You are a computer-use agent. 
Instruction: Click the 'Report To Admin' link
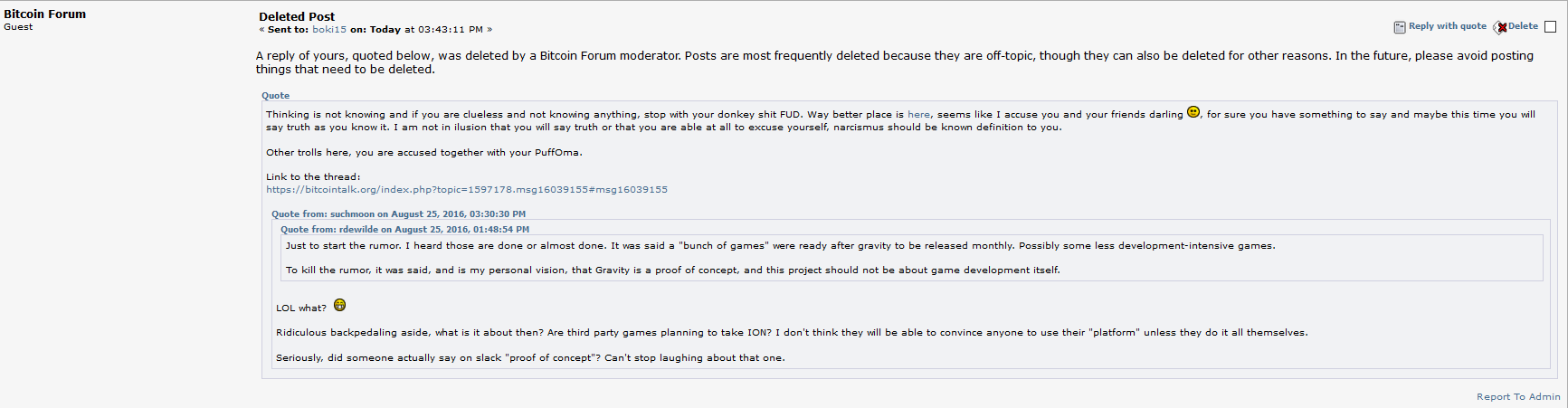(x=1518, y=397)
